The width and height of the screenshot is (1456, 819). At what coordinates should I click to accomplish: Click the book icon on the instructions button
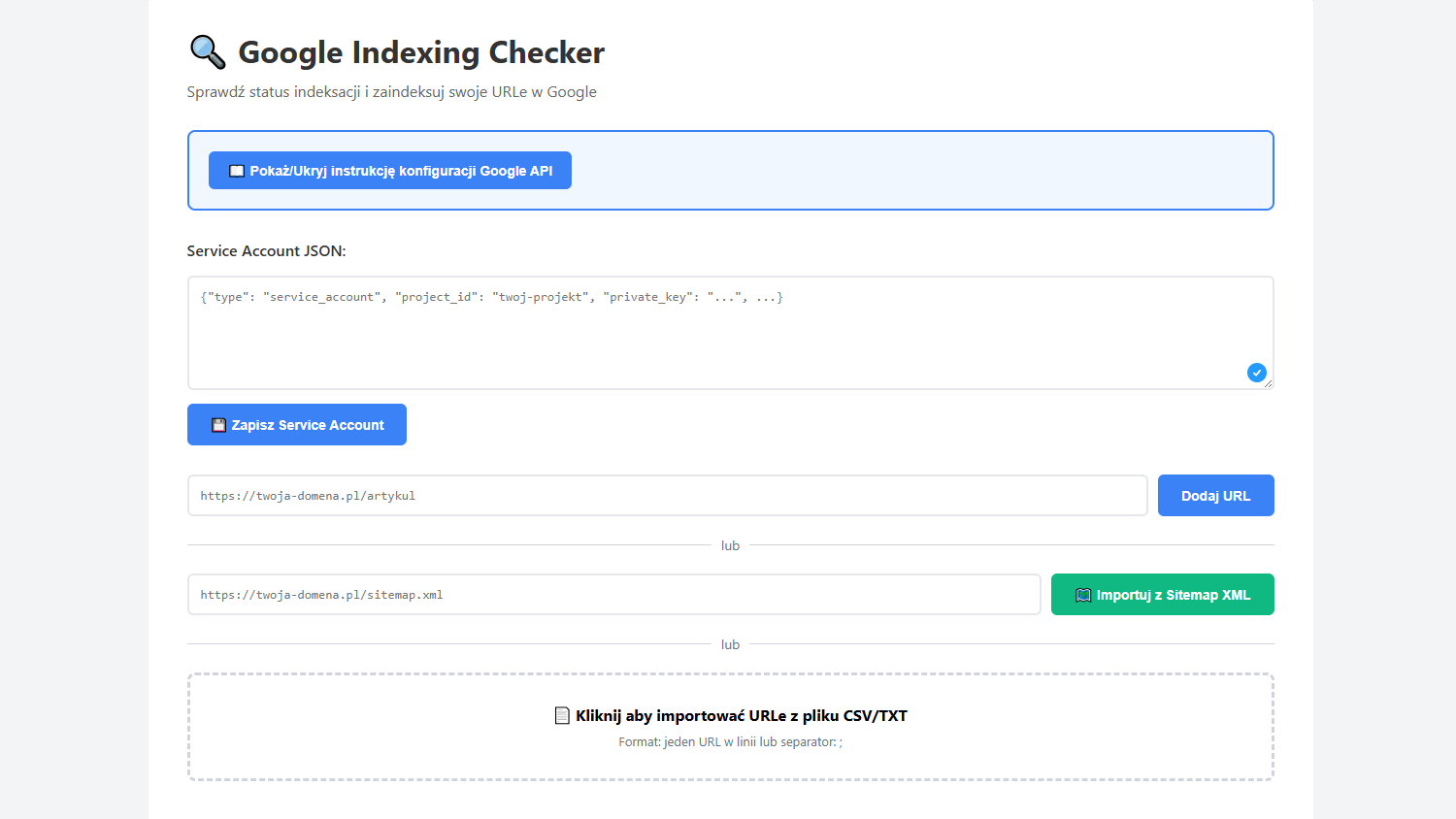pos(236,171)
